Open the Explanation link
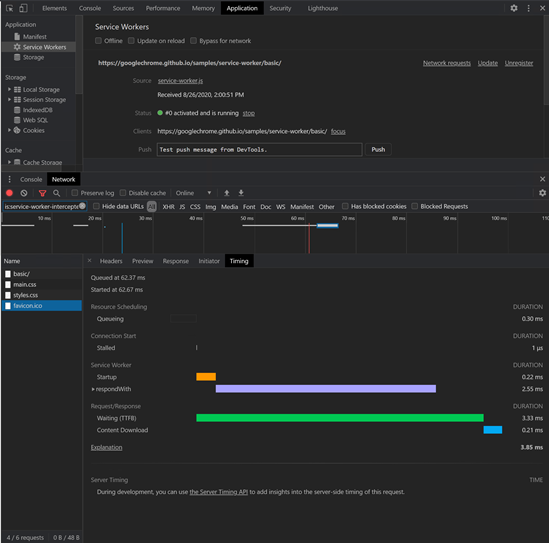Image resolution: width=549 pixels, height=543 pixels. (106, 447)
